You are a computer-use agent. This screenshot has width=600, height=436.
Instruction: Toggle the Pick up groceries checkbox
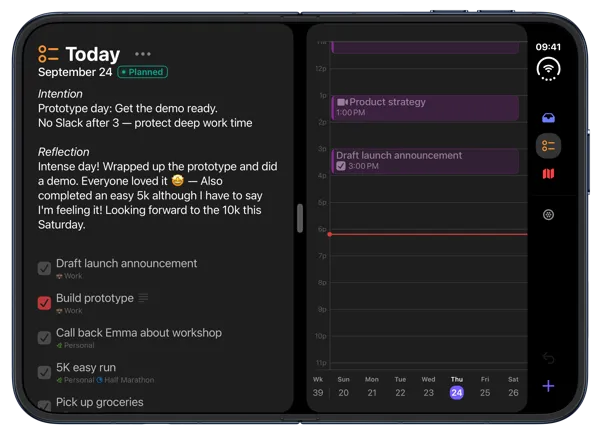tap(44, 406)
